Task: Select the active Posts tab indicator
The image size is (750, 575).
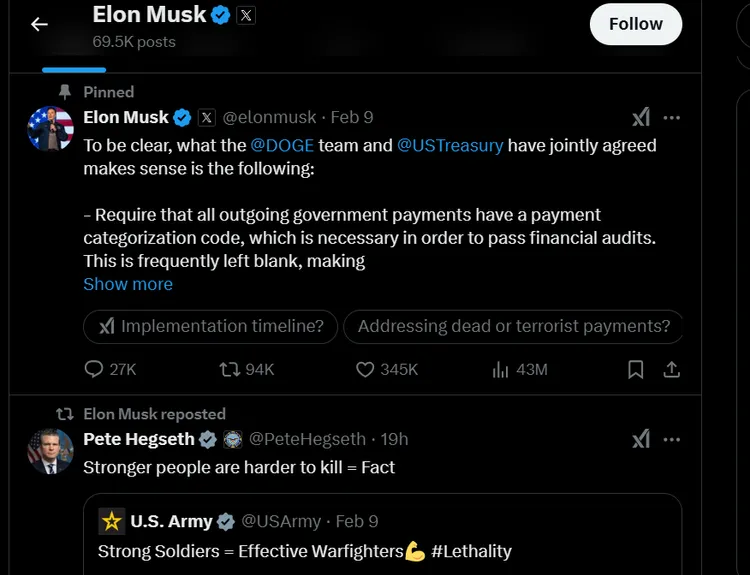Action: coord(73,69)
